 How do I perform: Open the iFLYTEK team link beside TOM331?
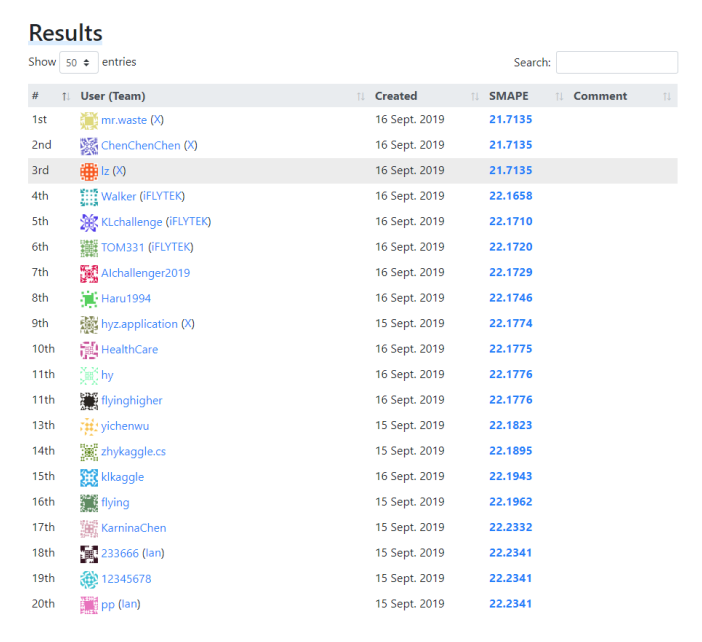coord(171,248)
